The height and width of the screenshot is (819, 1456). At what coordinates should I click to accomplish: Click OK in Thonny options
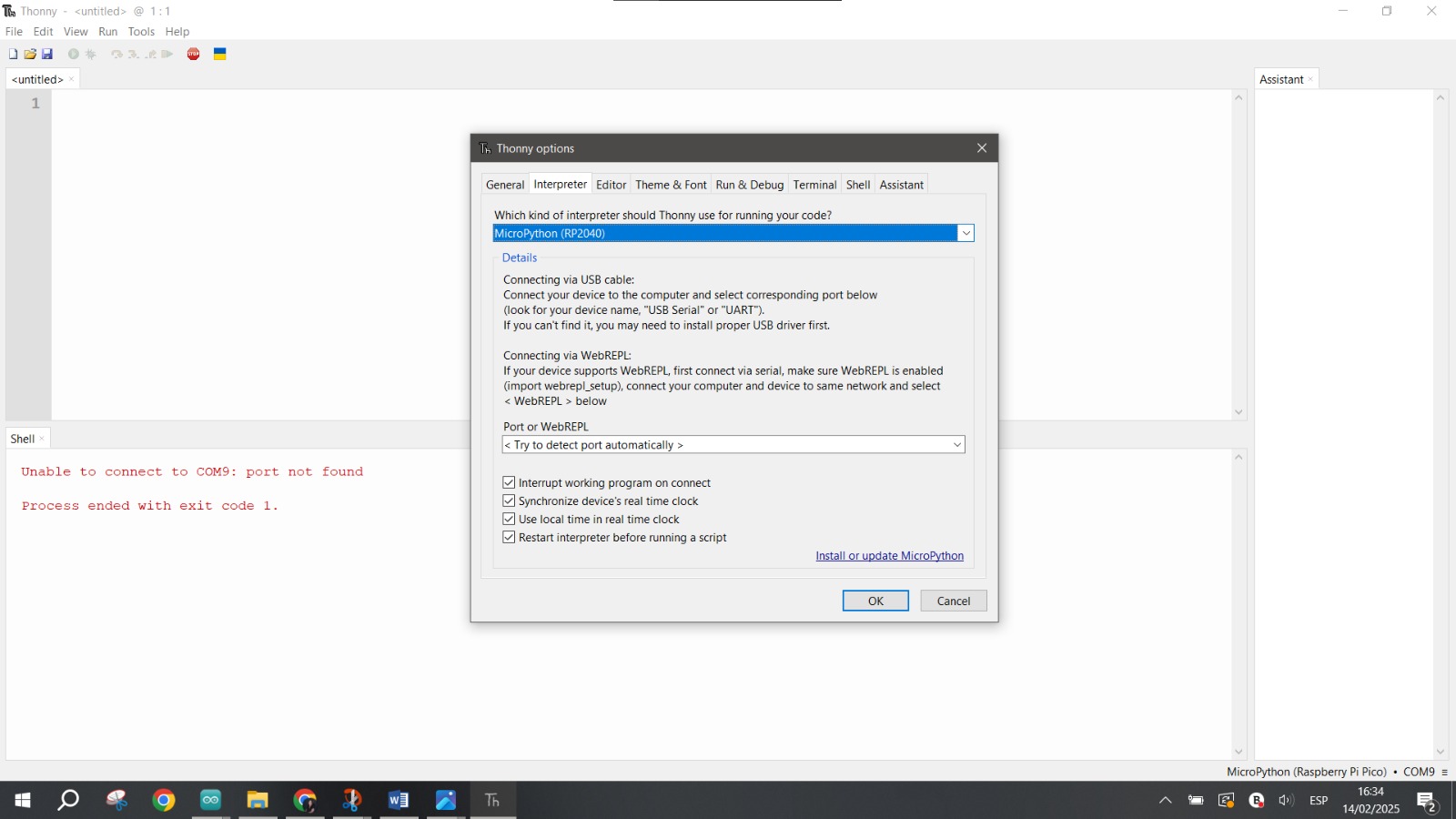coord(875,601)
